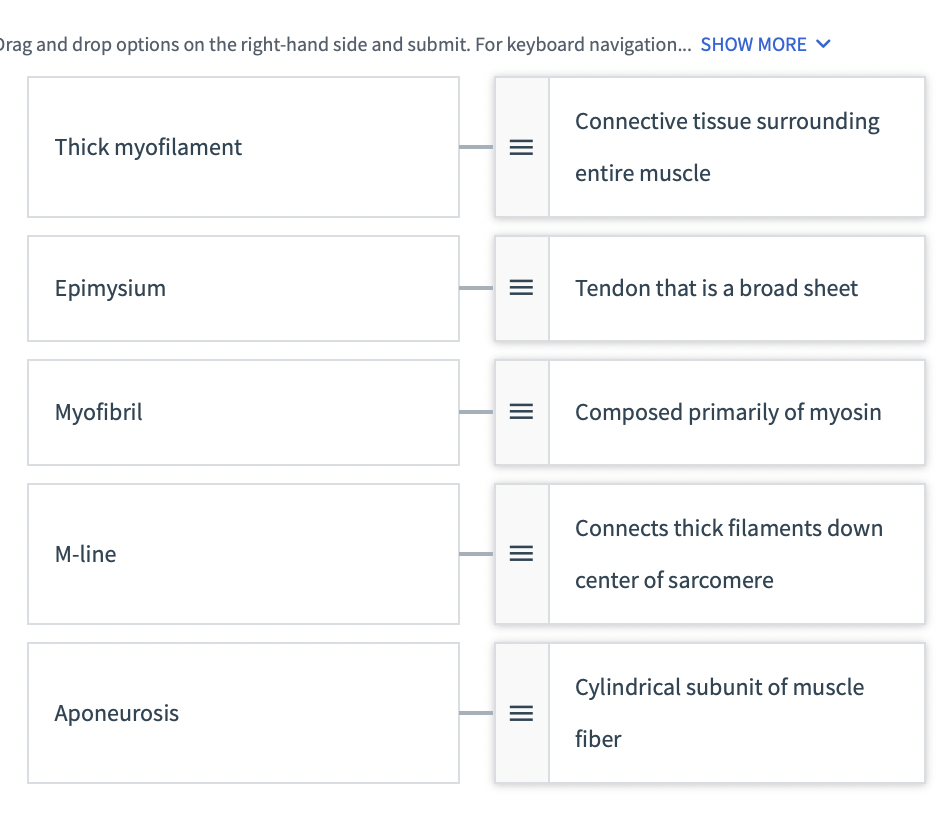Click the drag-and-drop instruction text
This screenshot has width=940, height=822.
[340, 45]
